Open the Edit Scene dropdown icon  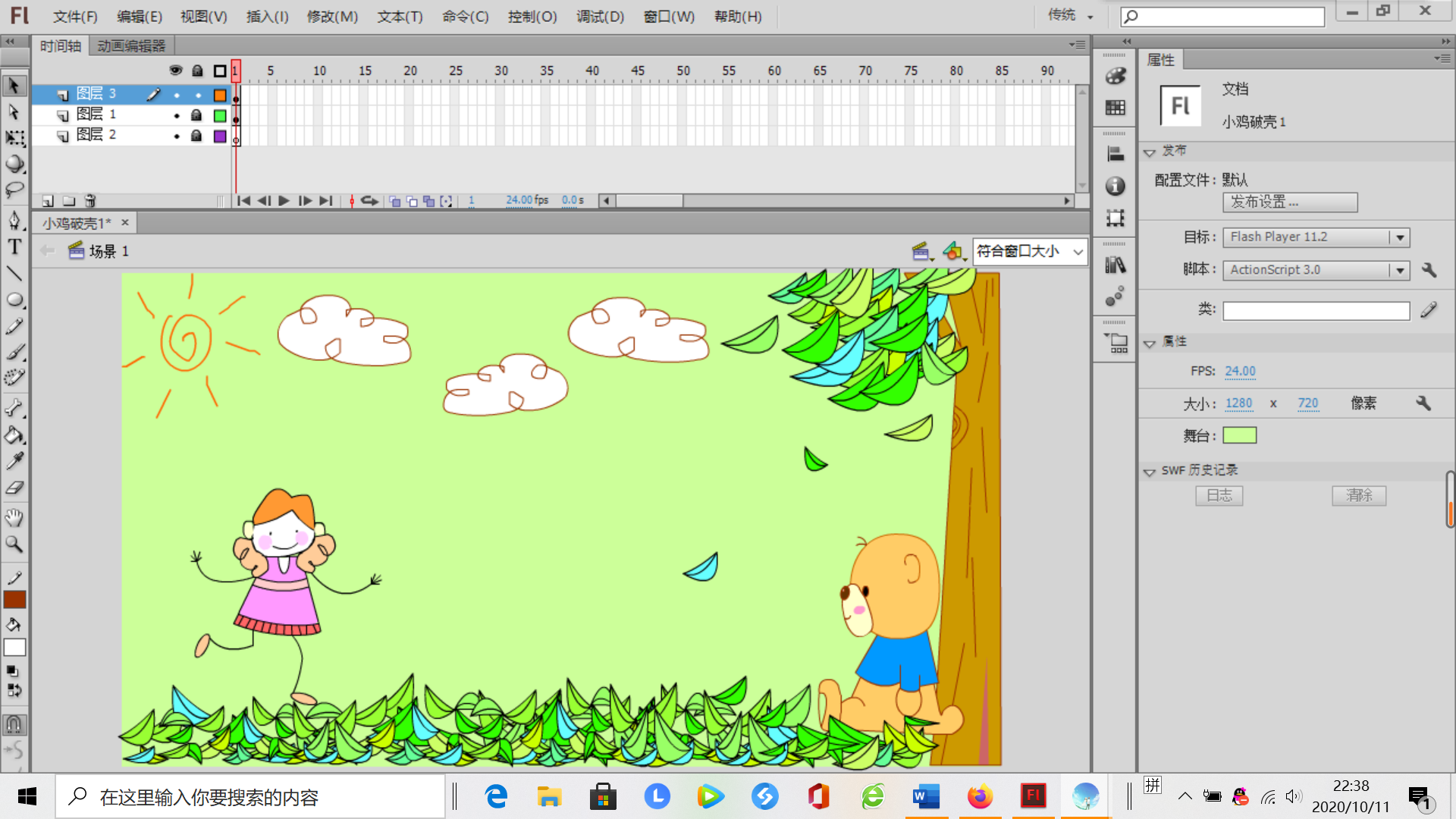921,252
